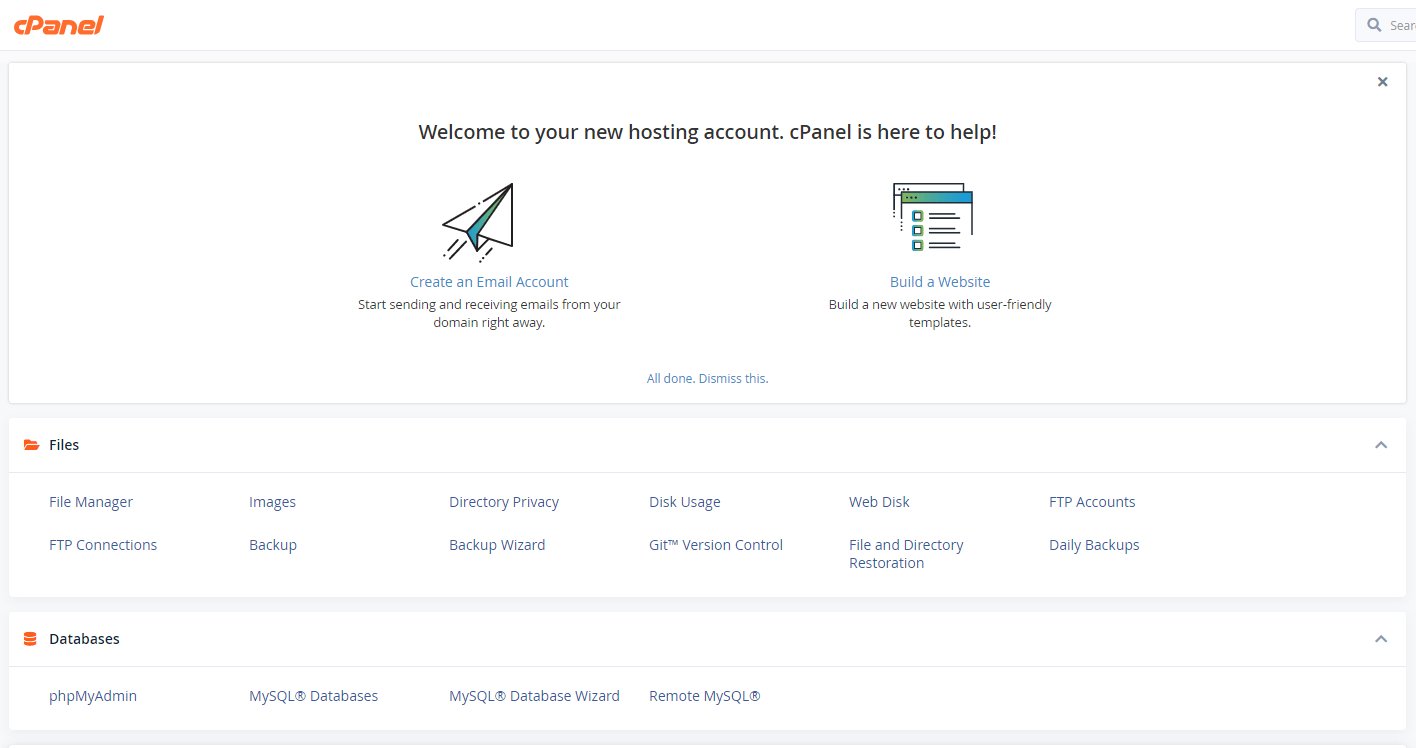Close the welcome panel with X
The image size is (1416, 748).
click(x=1382, y=82)
